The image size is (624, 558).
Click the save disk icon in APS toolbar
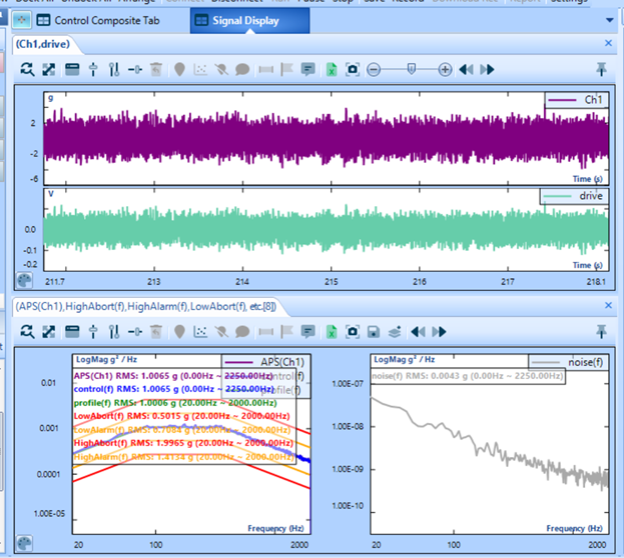point(373,331)
